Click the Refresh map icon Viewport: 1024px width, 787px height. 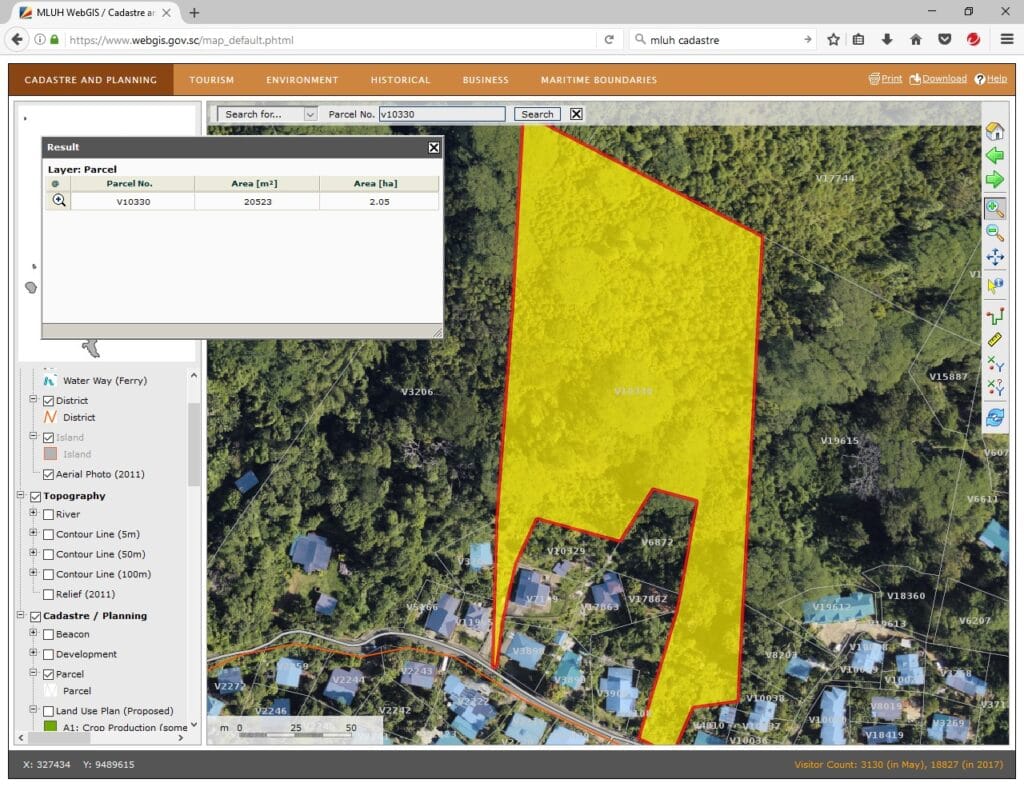(x=994, y=417)
